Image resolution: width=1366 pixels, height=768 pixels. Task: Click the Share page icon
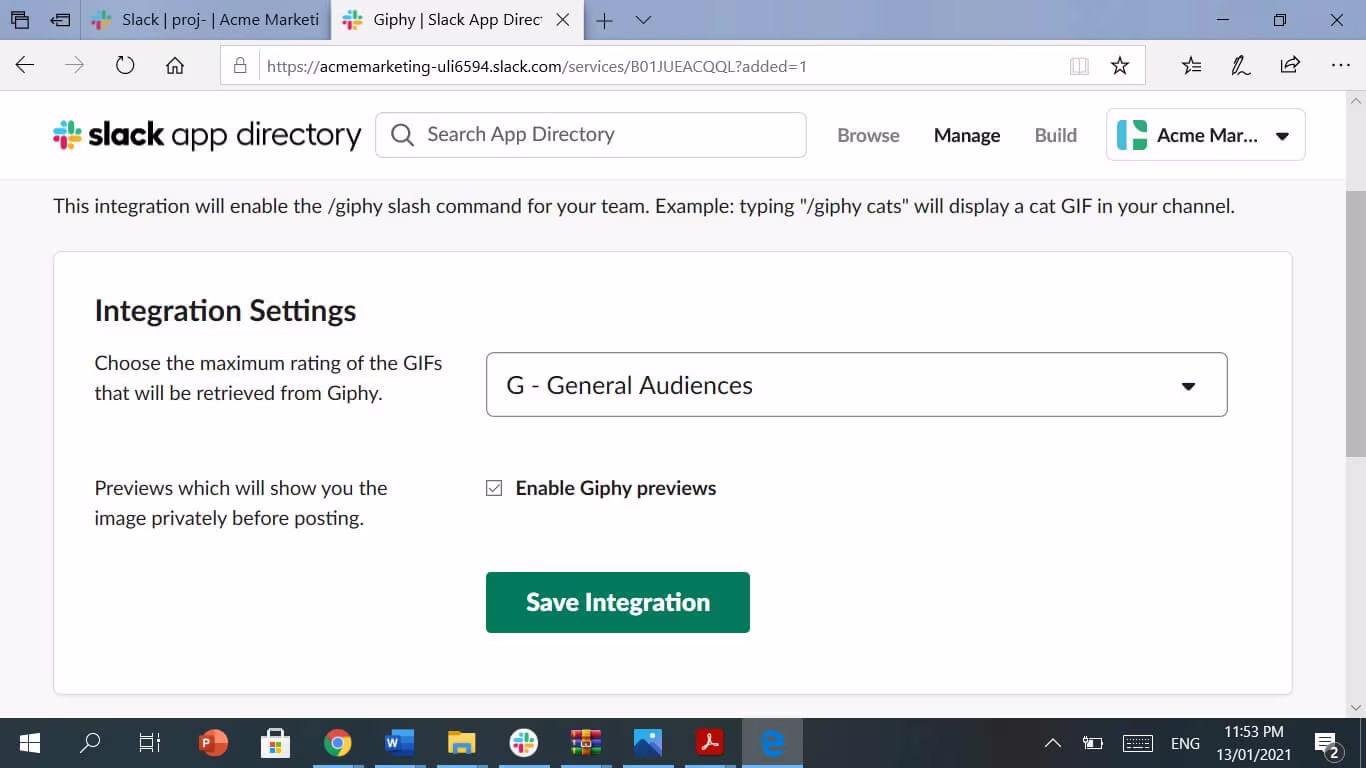pyautogui.click(x=1290, y=66)
